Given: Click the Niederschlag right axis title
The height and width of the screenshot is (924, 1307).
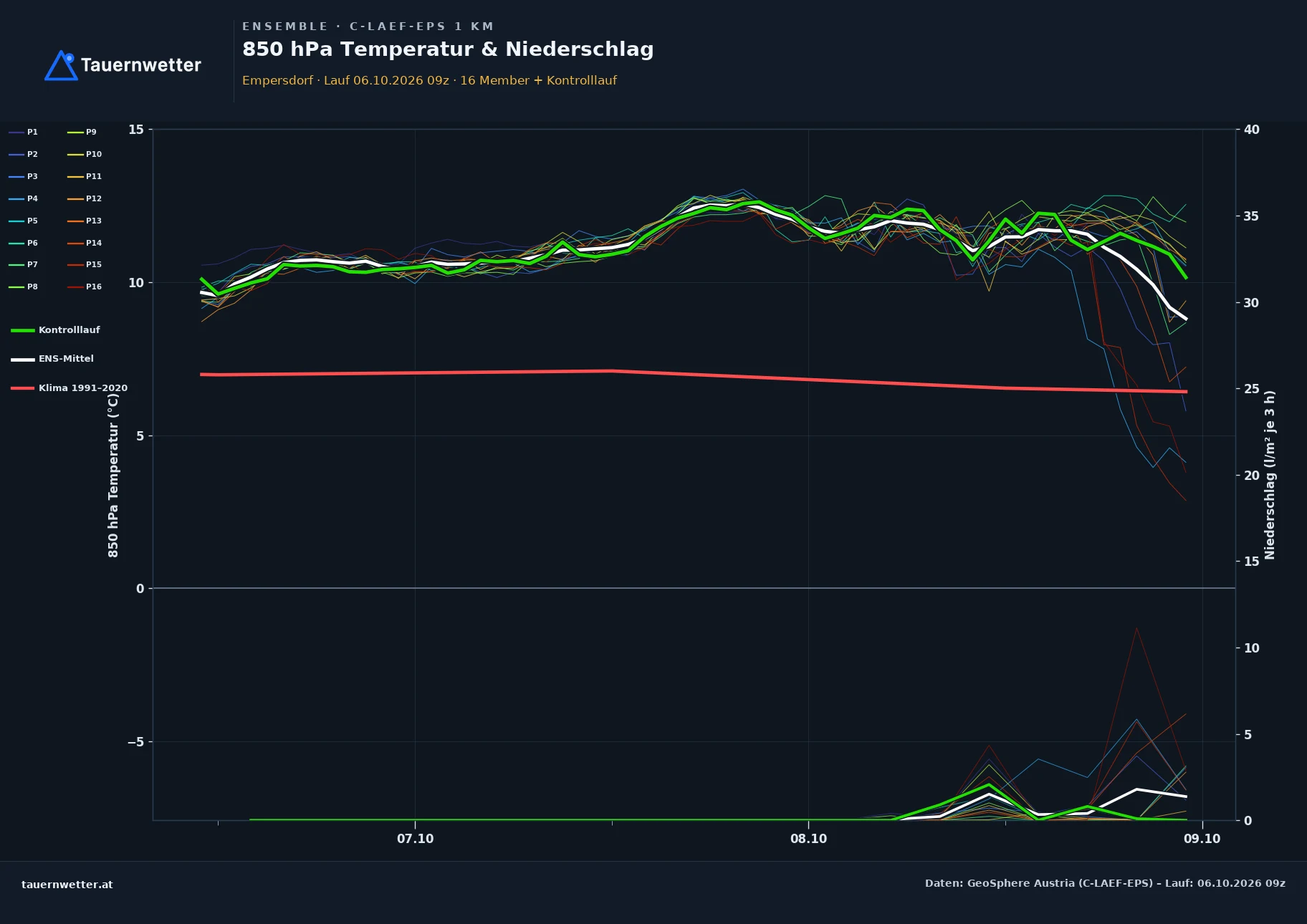Looking at the screenshot, I should (x=1270, y=475).
